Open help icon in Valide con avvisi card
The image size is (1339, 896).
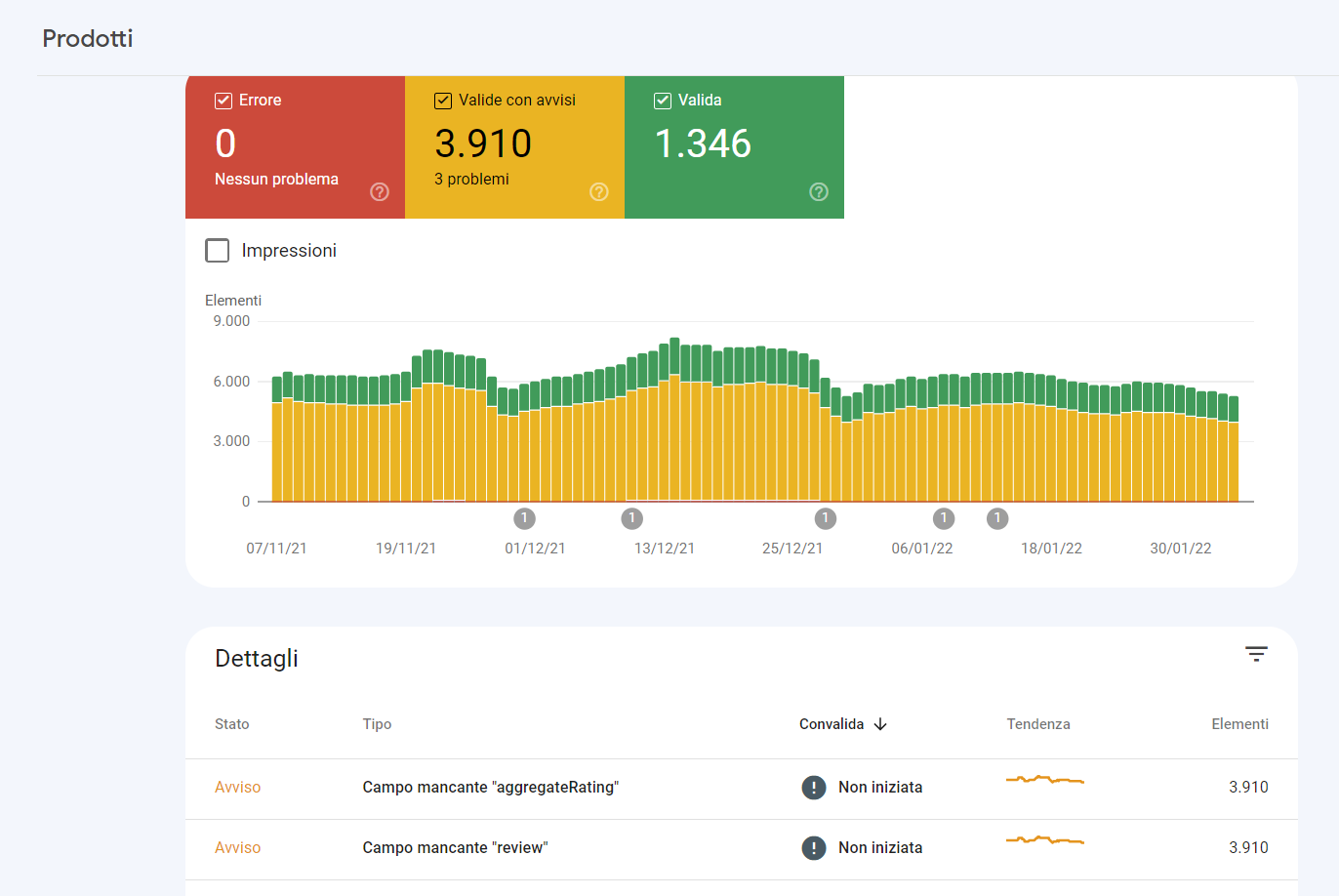pos(599,192)
